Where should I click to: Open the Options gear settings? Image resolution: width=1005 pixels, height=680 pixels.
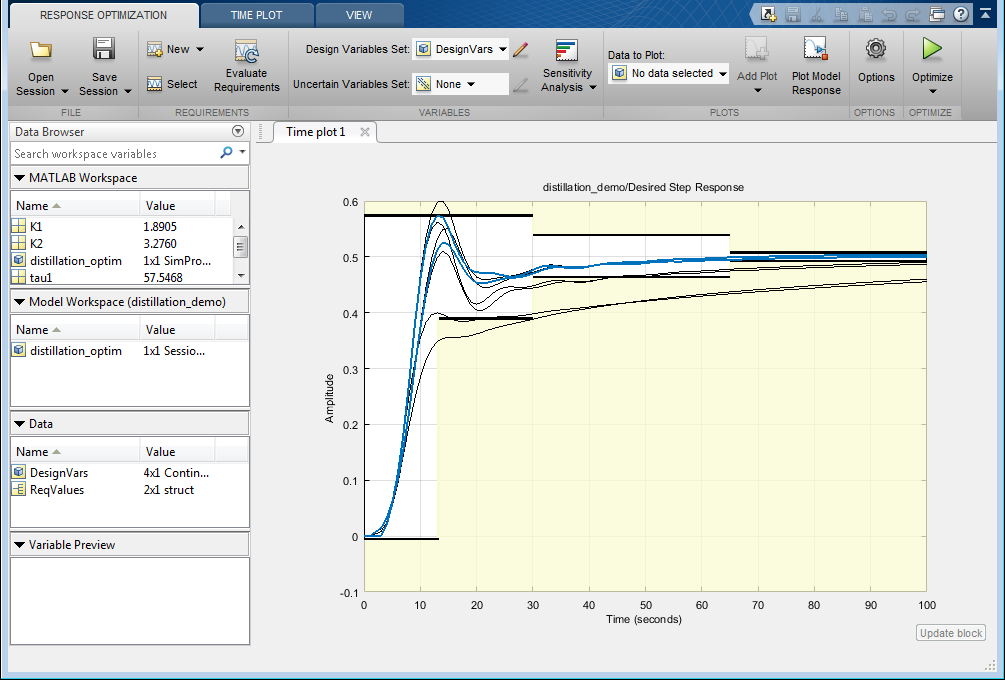pos(876,50)
